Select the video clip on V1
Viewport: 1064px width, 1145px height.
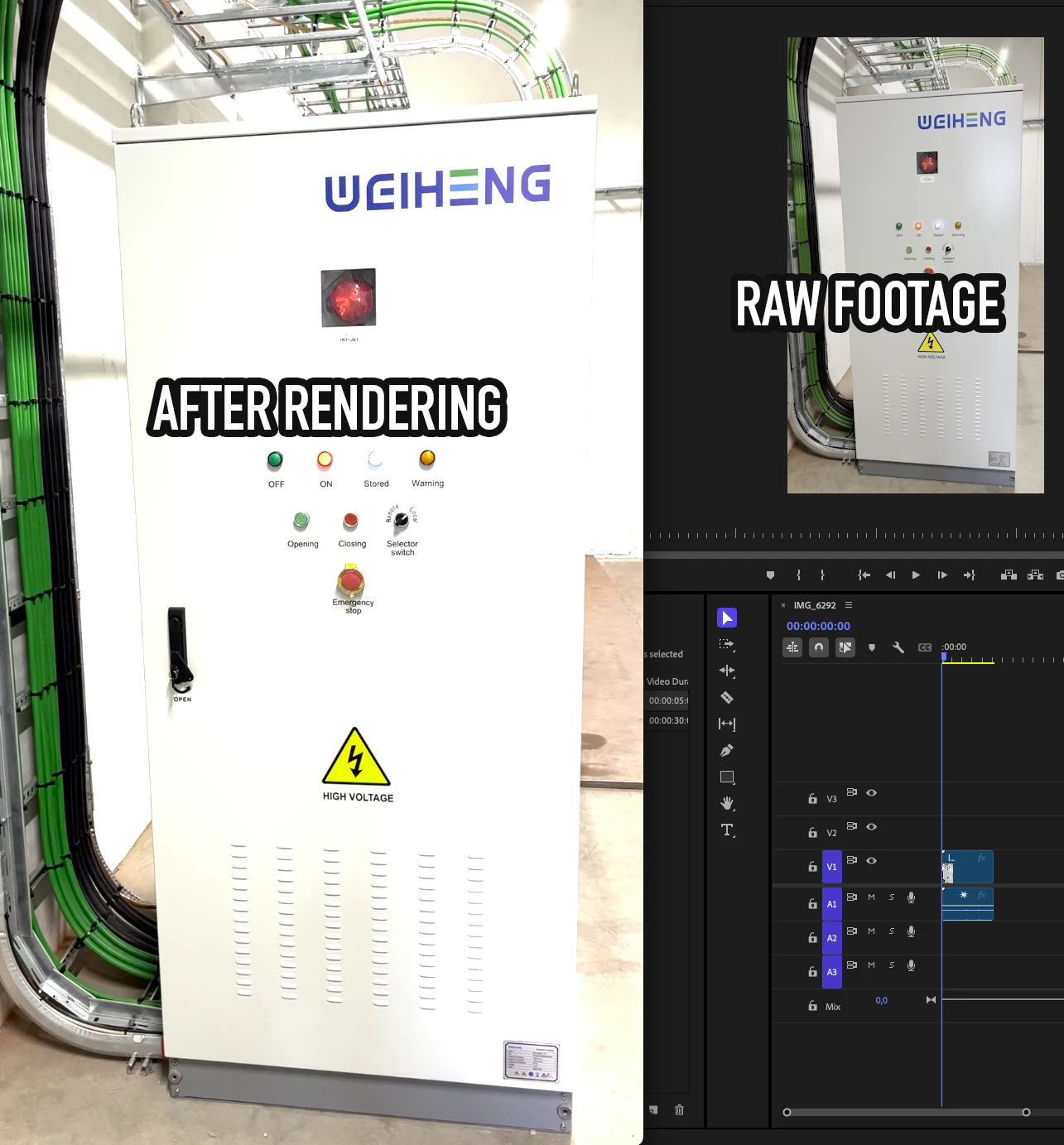(967, 868)
